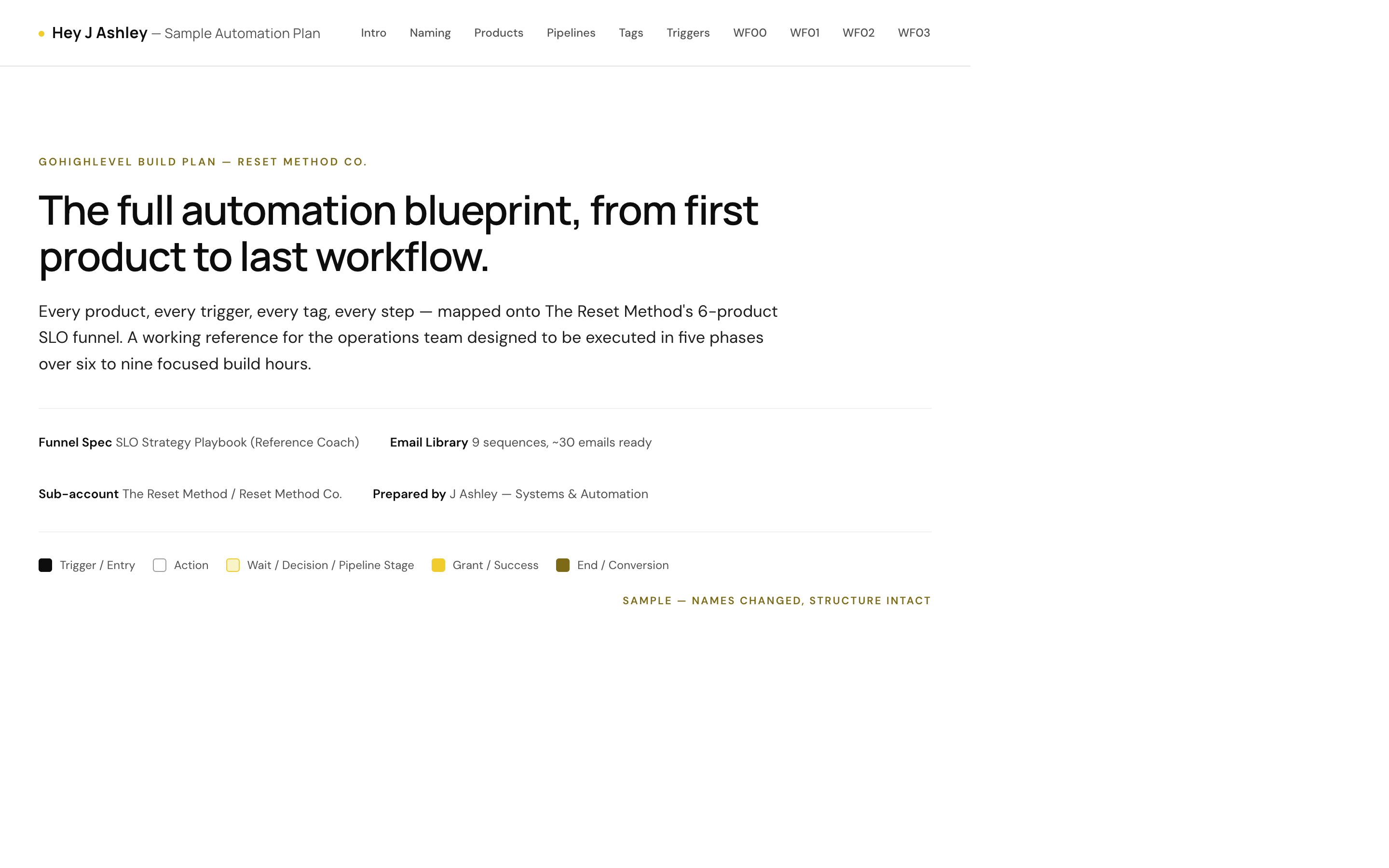Screen dimensions: 1389x868
Task: Click the 'Email Library' label
Action: (x=429, y=442)
